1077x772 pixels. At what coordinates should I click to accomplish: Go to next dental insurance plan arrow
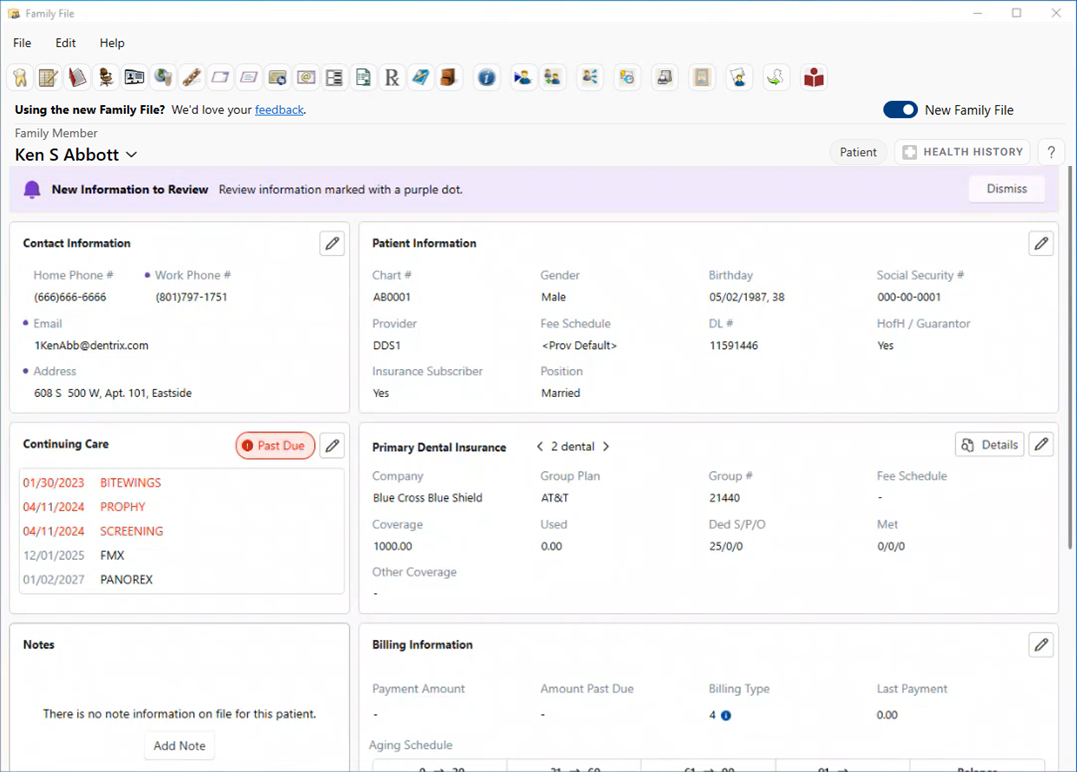[x=606, y=447]
